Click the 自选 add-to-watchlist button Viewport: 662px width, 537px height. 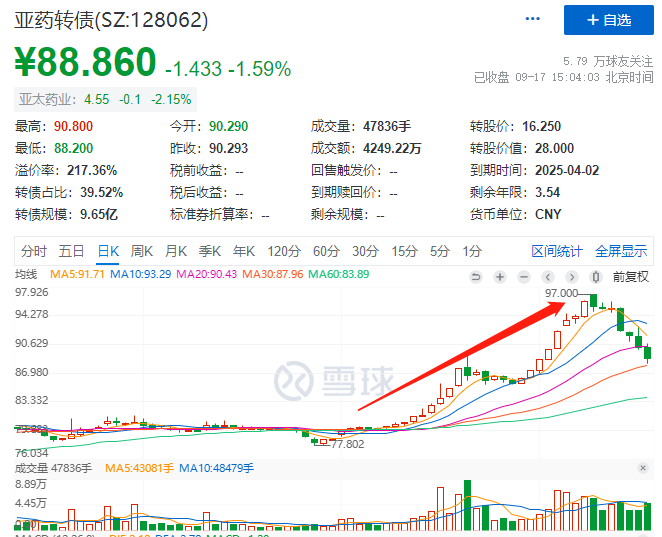click(608, 20)
